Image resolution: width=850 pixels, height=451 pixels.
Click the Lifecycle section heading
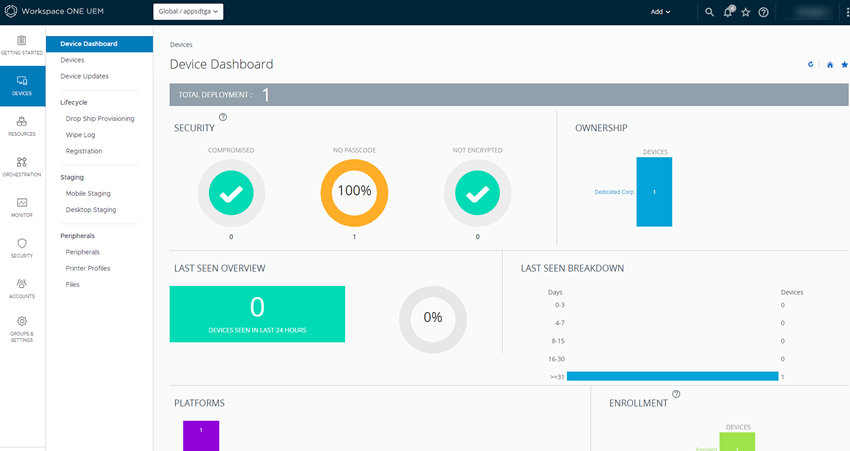[74, 102]
